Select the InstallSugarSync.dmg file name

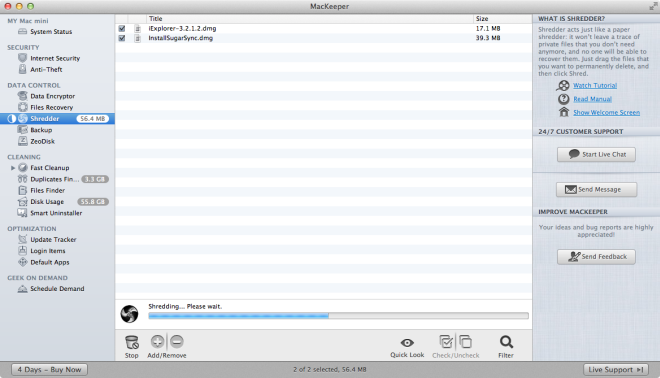[x=181, y=38]
